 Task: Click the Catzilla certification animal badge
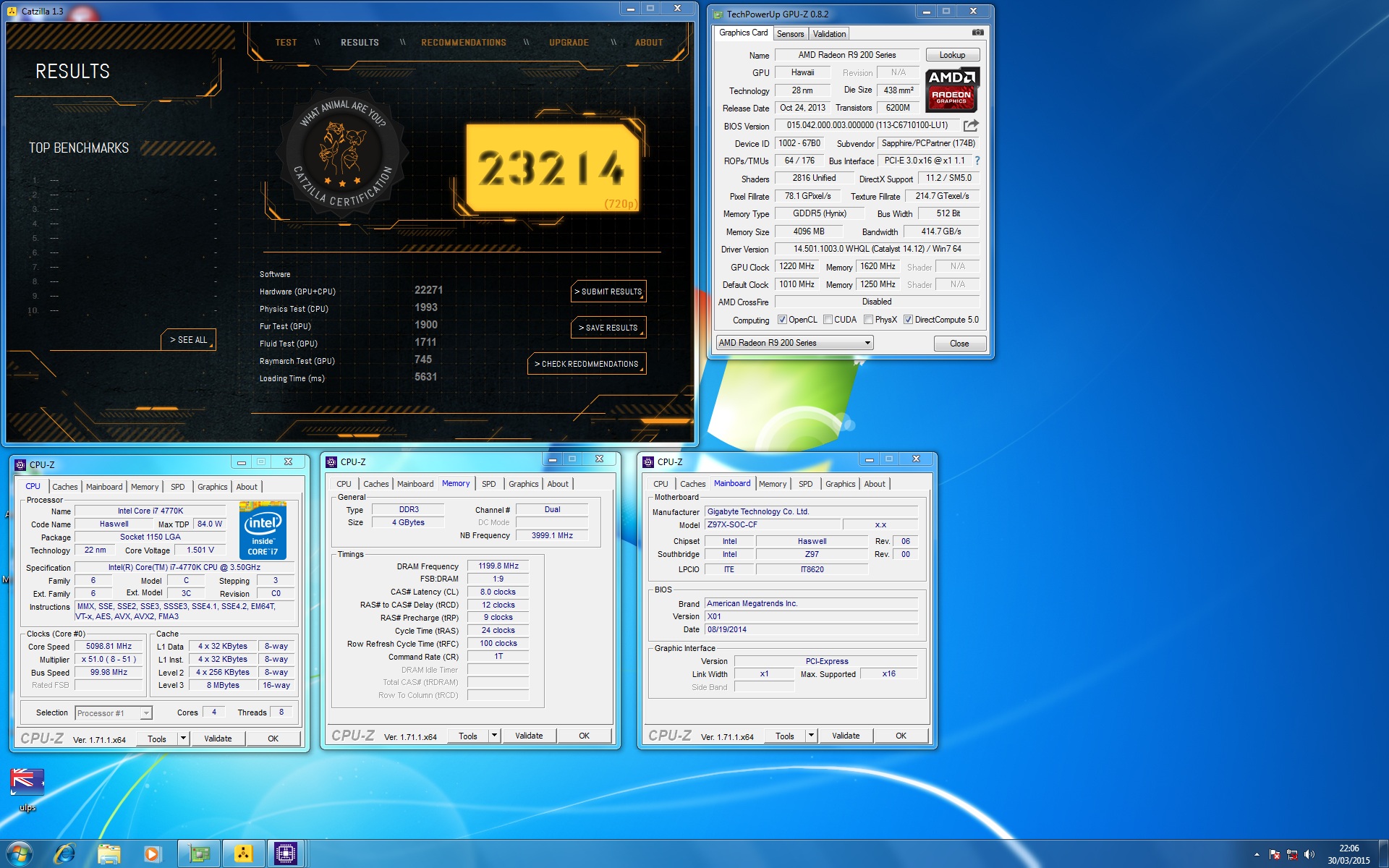click(343, 153)
